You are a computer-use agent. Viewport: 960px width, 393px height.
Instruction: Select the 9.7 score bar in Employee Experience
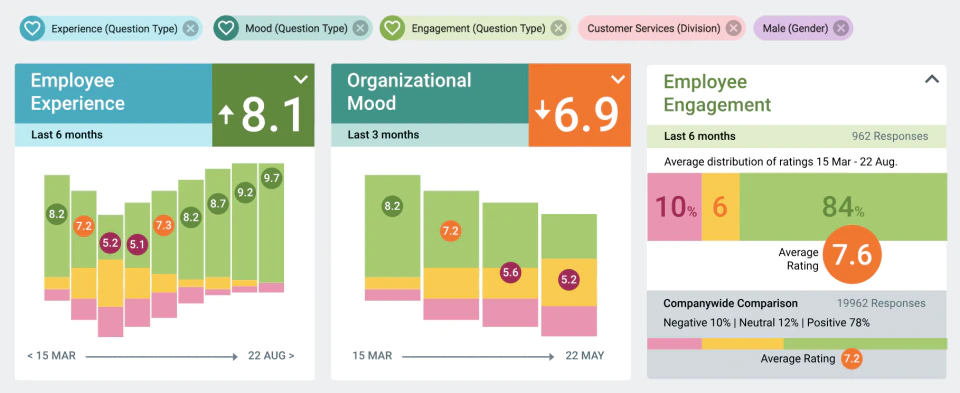(271, 228)
